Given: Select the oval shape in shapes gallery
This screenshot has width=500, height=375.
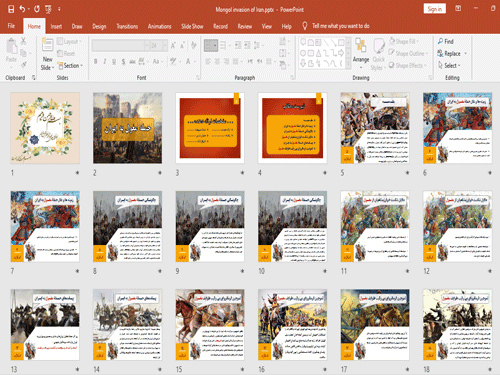Looking at the screenshot, I should click(x=303, y=53).
